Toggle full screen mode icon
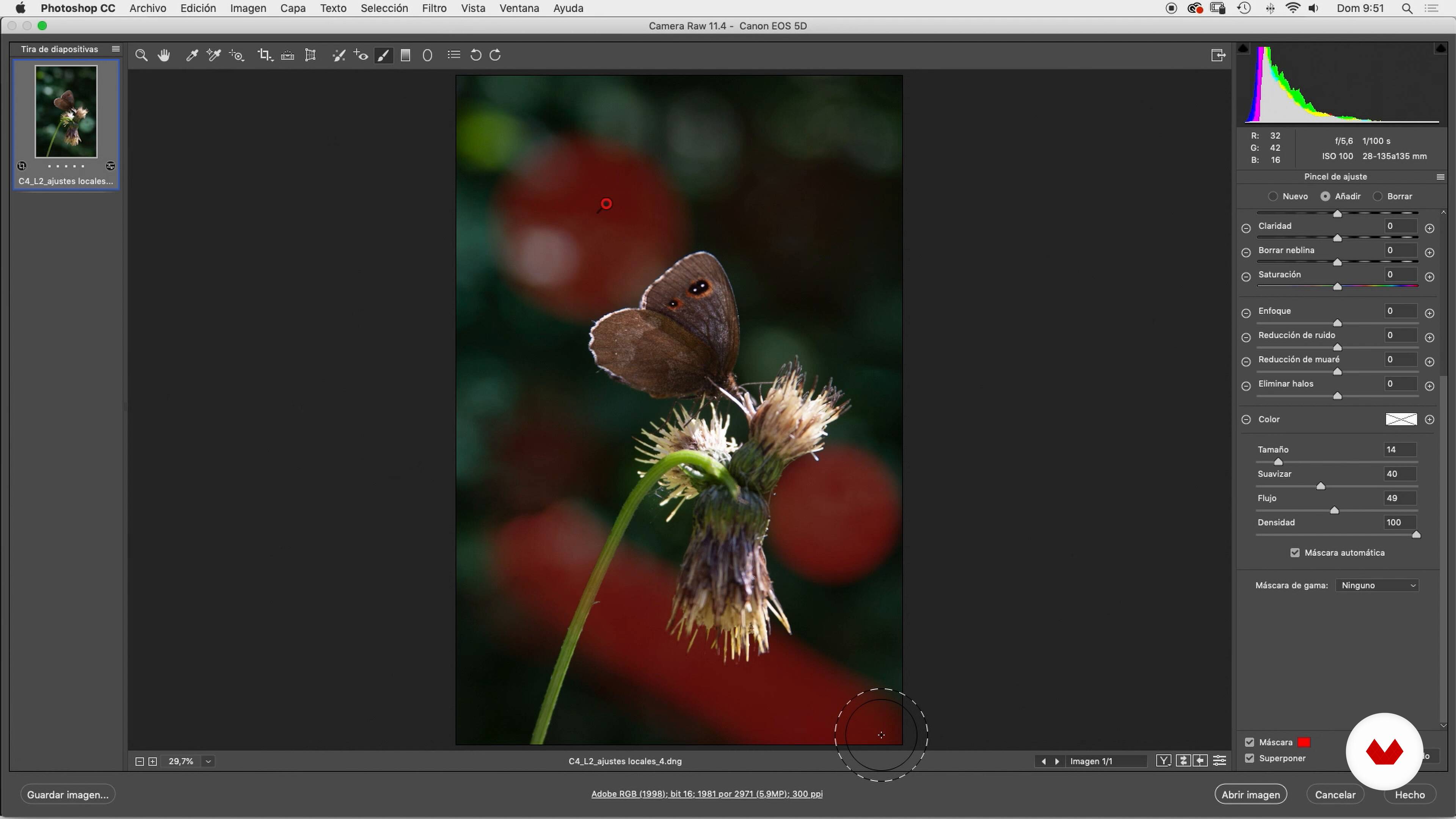 (1218, 55)
